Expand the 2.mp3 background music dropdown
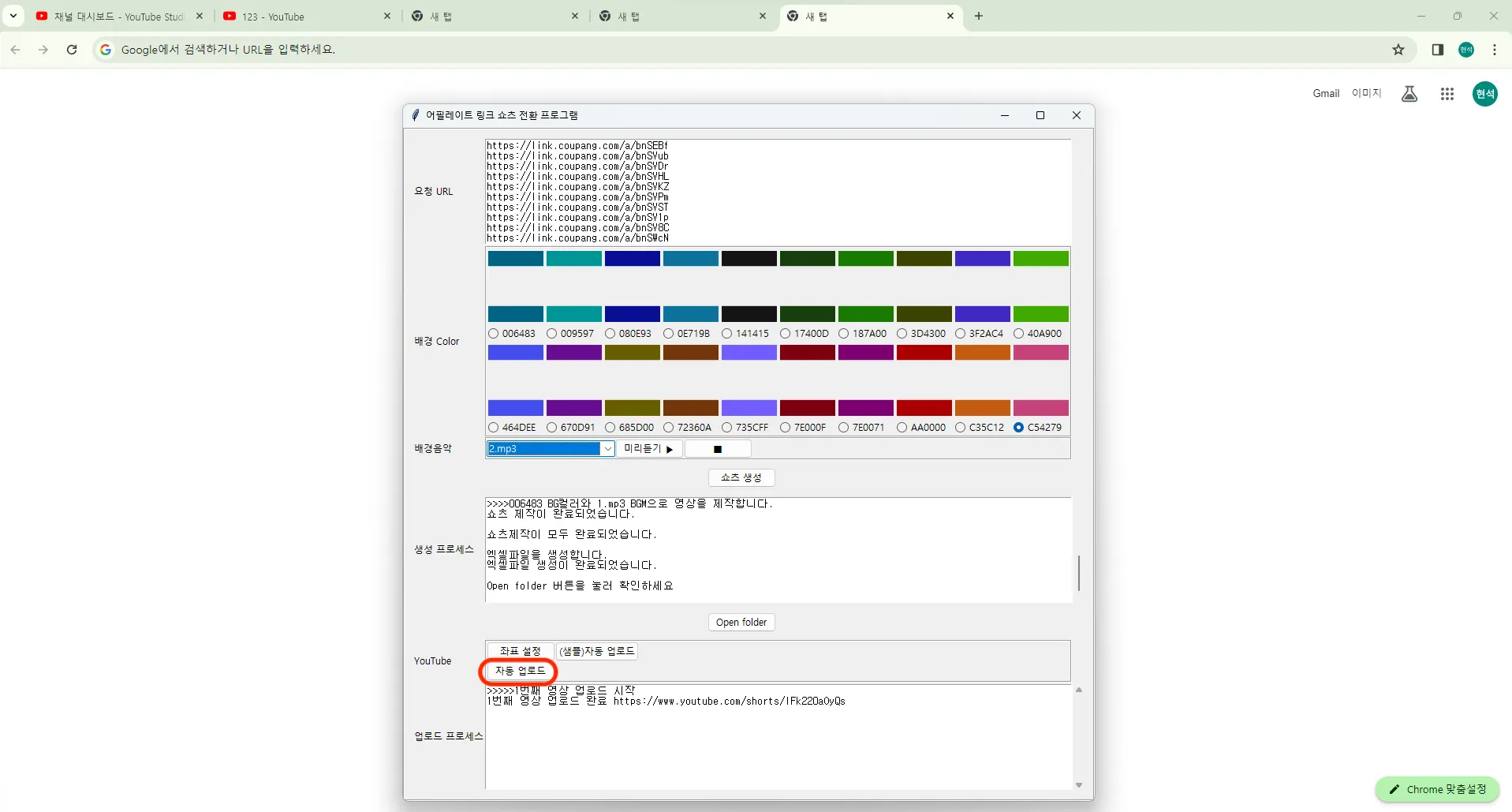 [x=607, y=449]
